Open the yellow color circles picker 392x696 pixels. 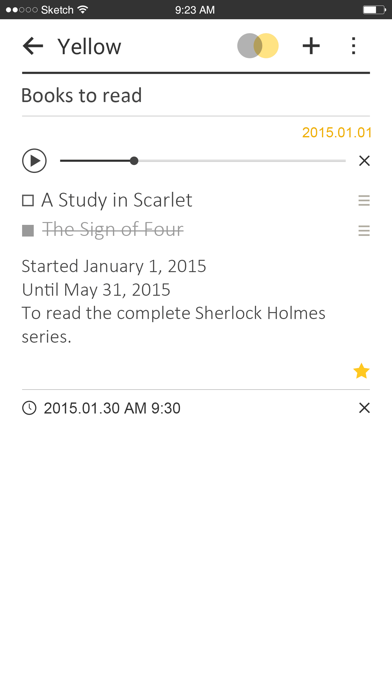[258, 46]
